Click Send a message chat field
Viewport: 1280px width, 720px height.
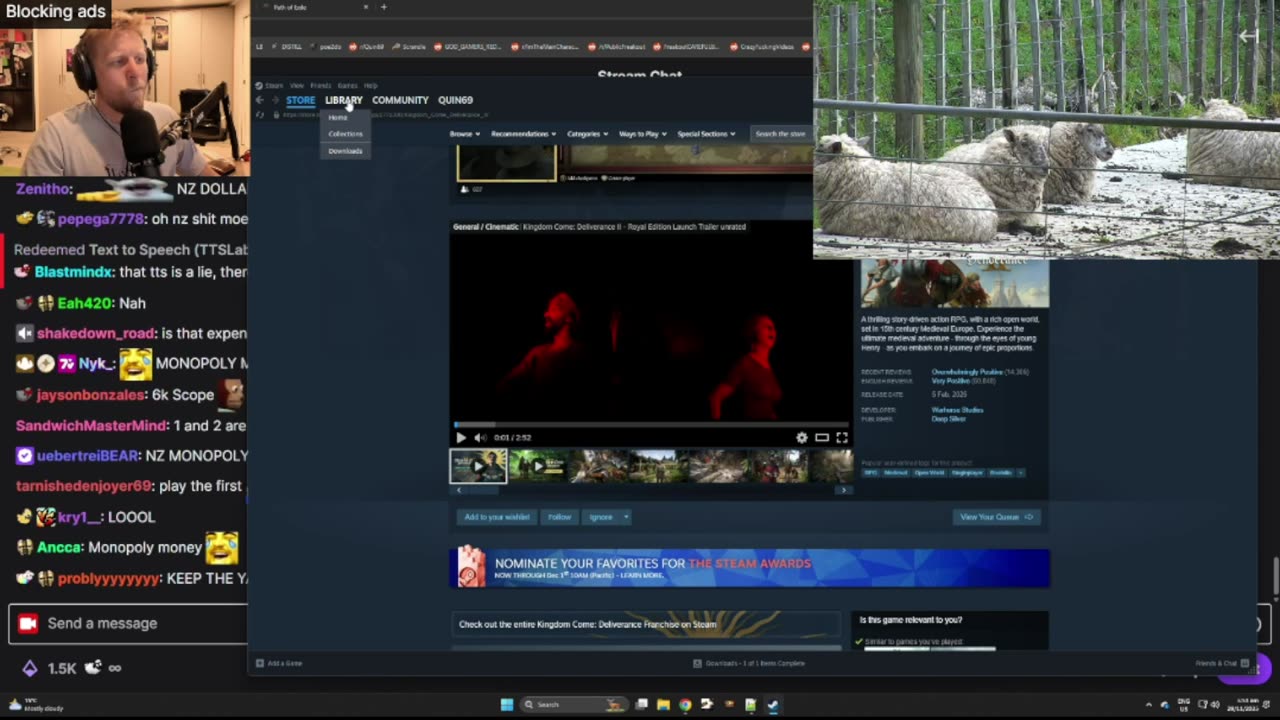tap(130, 623)
